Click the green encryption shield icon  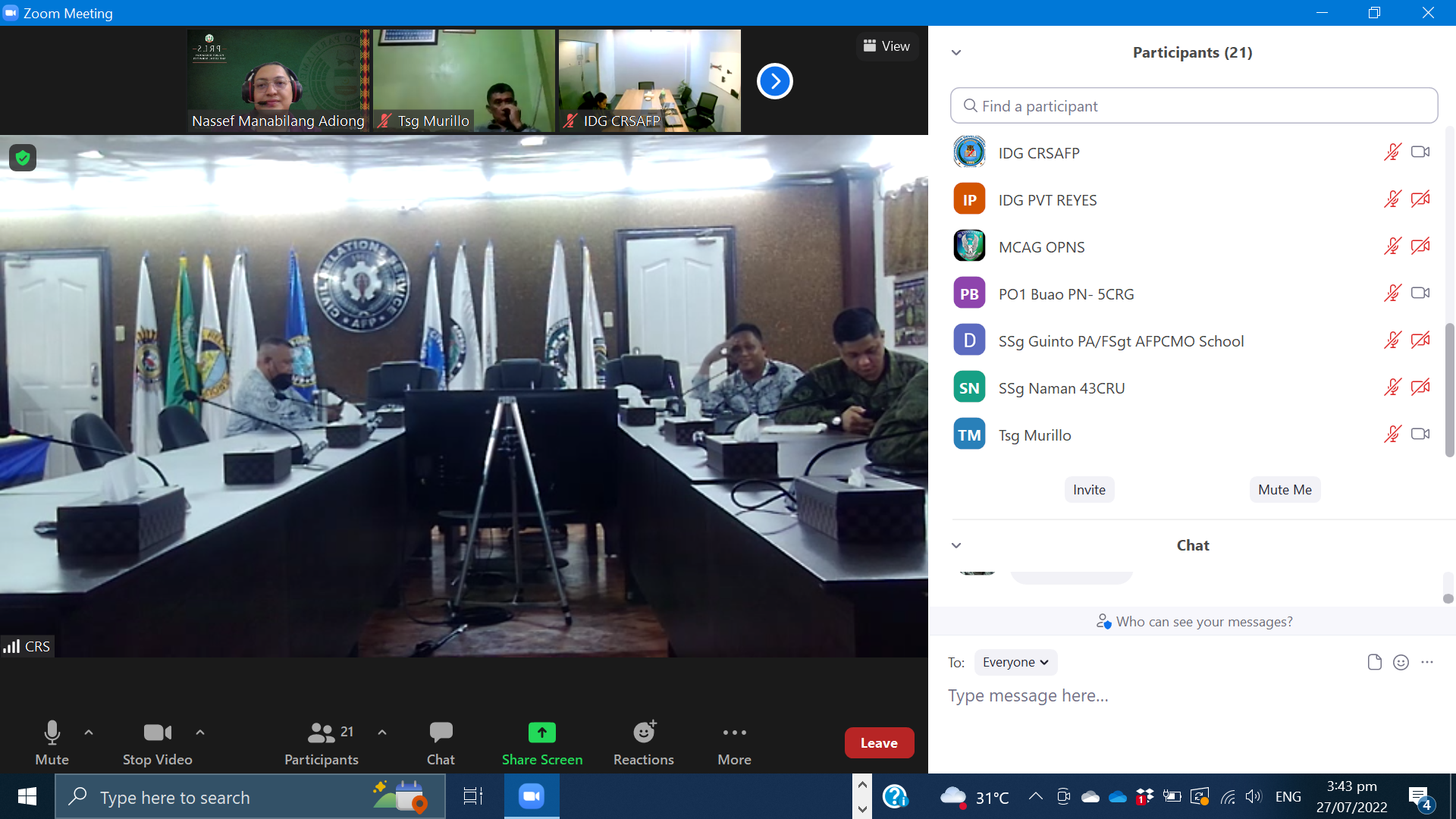click(x=23, y=158)
